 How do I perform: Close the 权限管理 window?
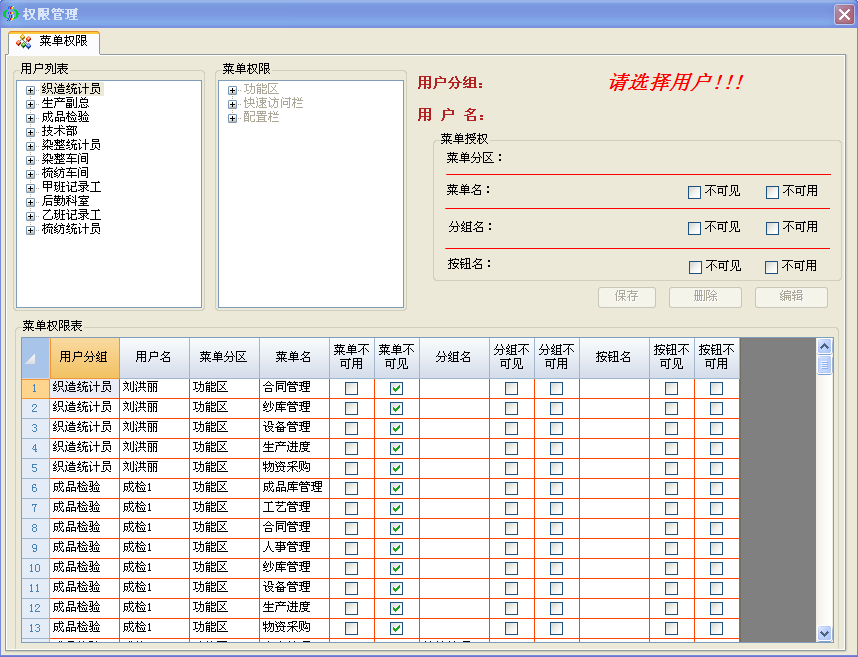point(844,14)
